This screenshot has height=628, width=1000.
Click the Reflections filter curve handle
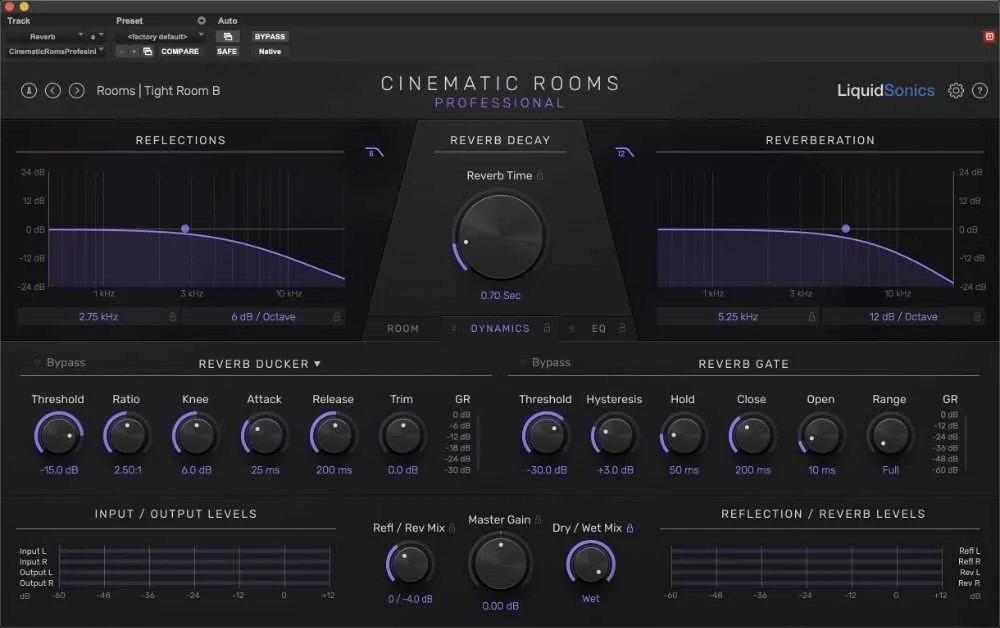tap(185, 228)
